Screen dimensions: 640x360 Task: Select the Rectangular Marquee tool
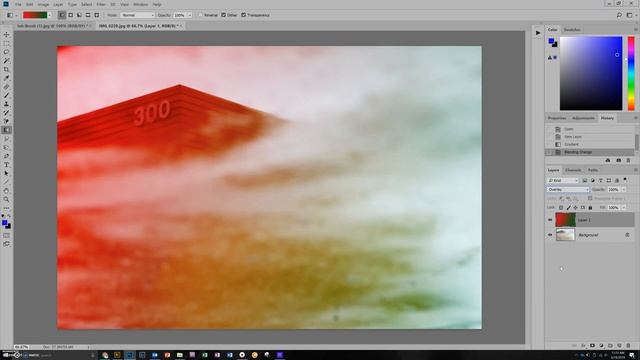click(6, 43)
